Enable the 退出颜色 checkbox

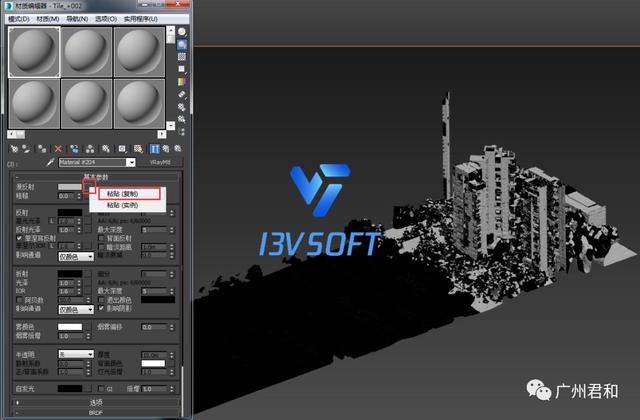(101, 300)
